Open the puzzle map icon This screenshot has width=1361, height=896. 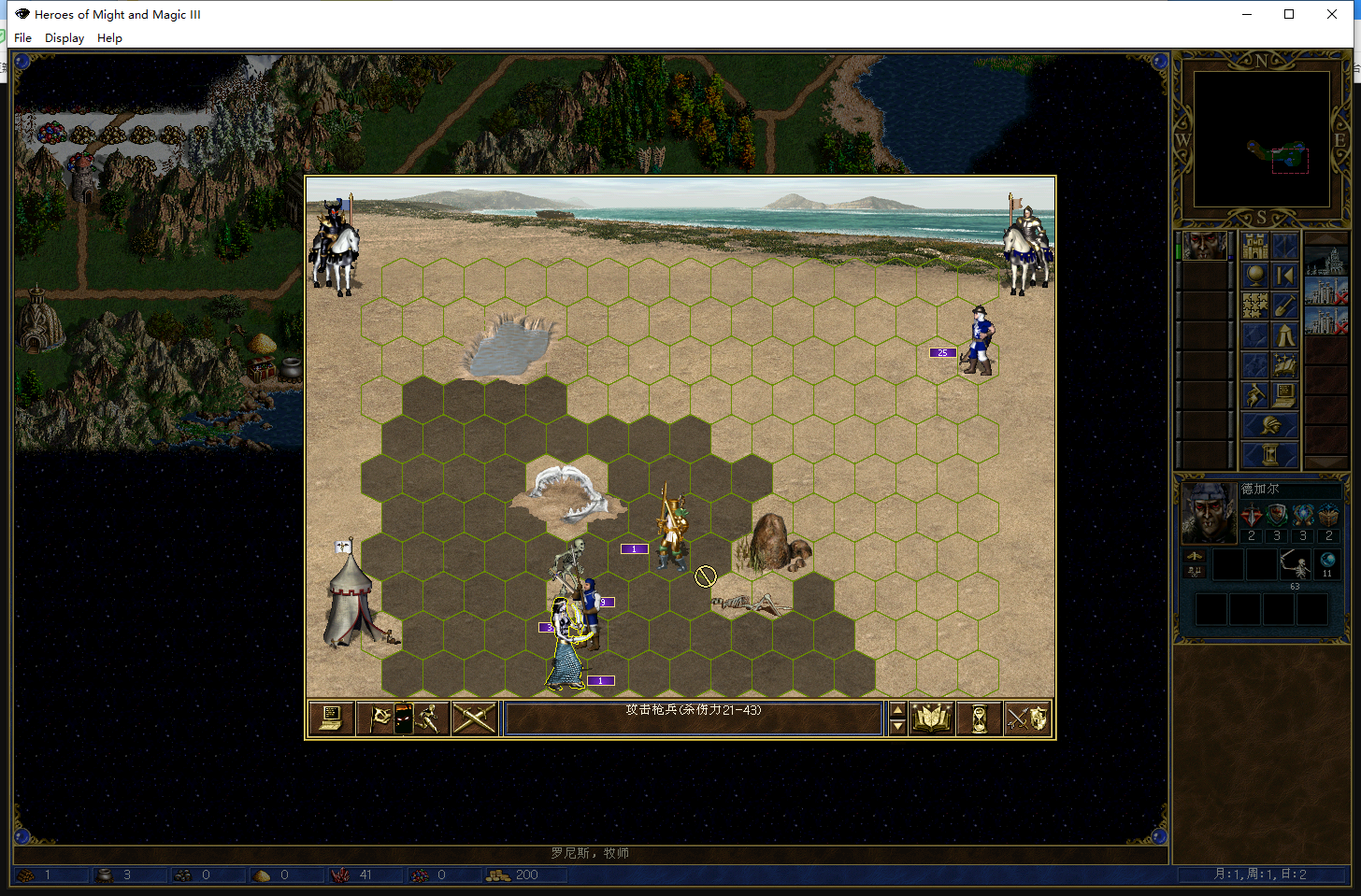1254,305
